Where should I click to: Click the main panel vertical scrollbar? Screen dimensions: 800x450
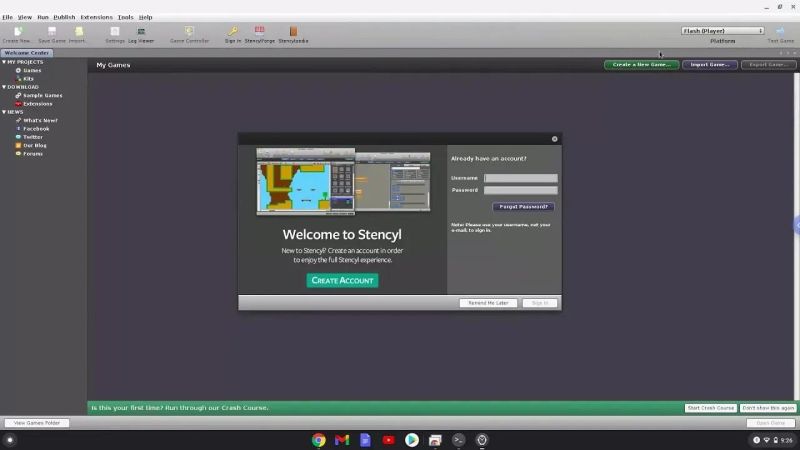click(x=797, y=236)
